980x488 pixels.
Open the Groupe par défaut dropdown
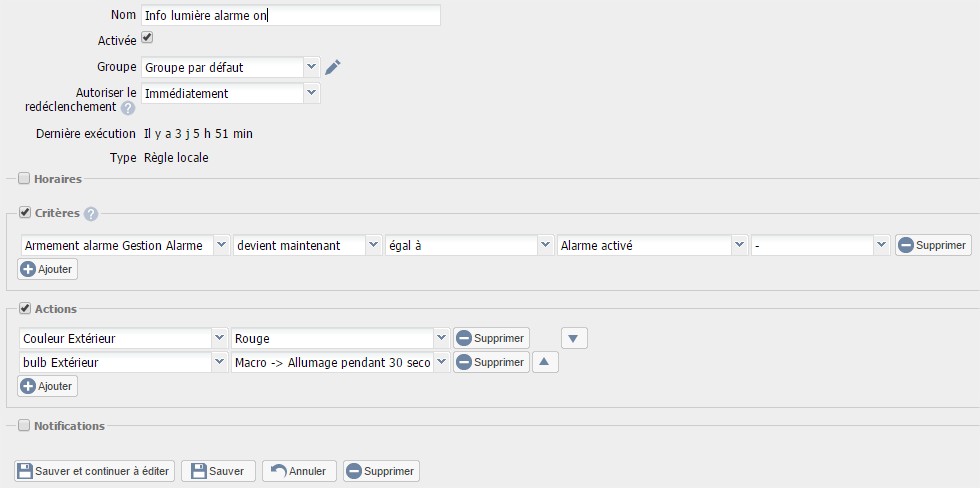coord(231,67)
